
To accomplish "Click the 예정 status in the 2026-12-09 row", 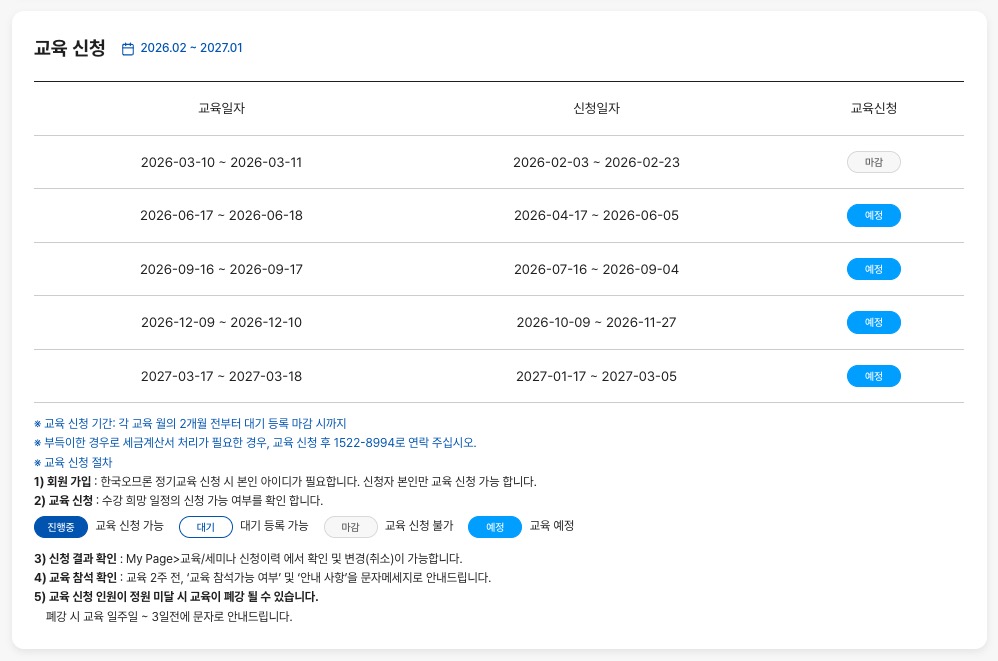I will [x=873, y=322].
